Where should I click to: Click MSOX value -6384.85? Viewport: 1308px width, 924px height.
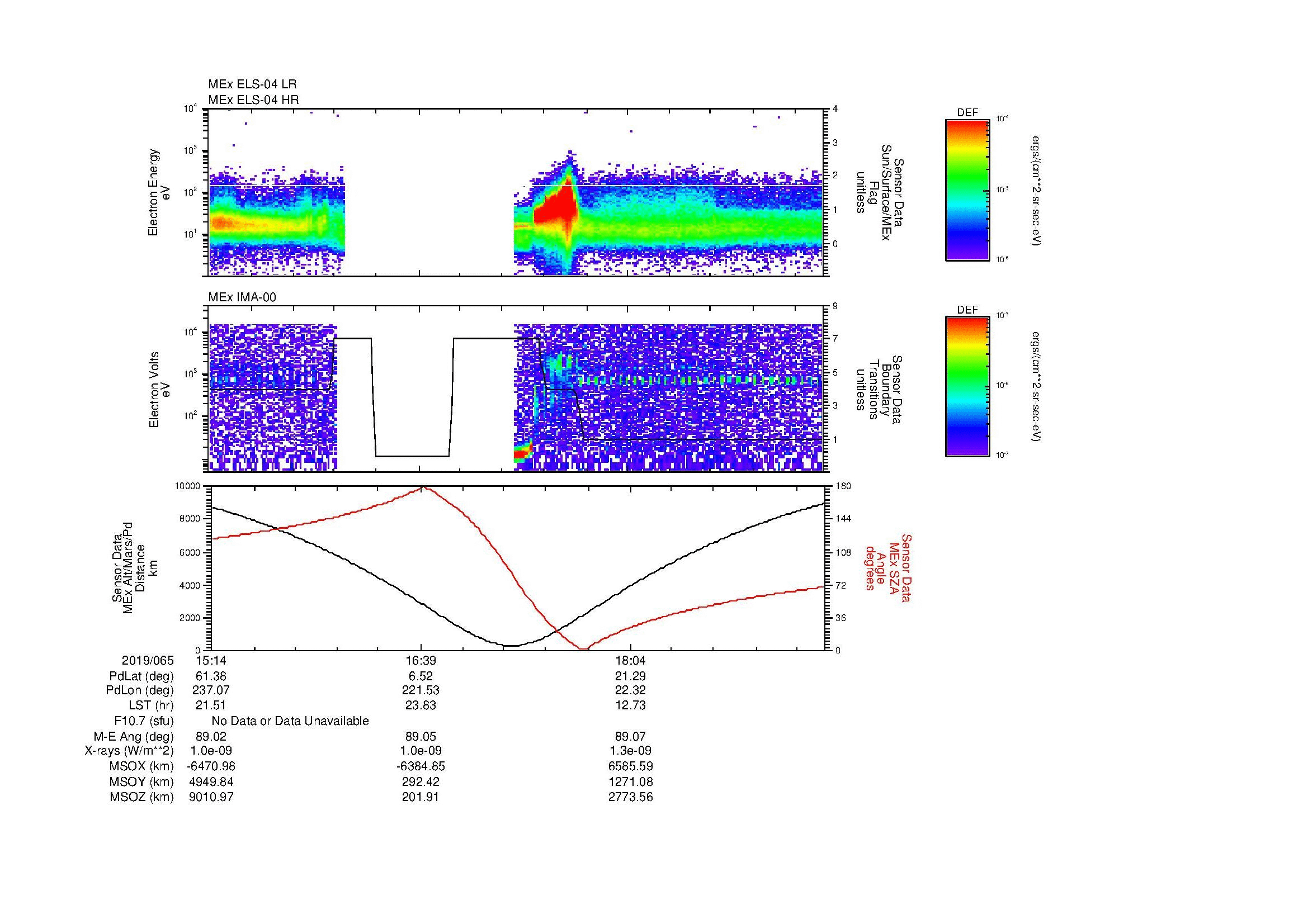point(421,766)
